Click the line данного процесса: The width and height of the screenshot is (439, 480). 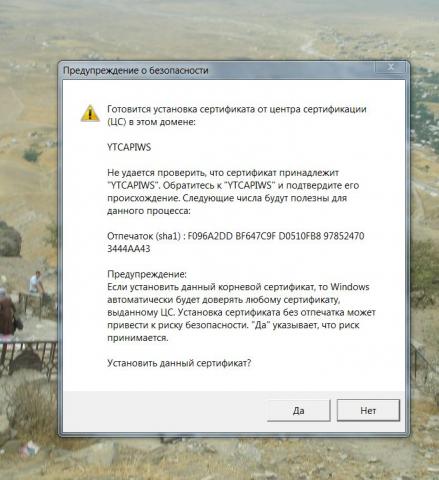(x=149, y=211)
